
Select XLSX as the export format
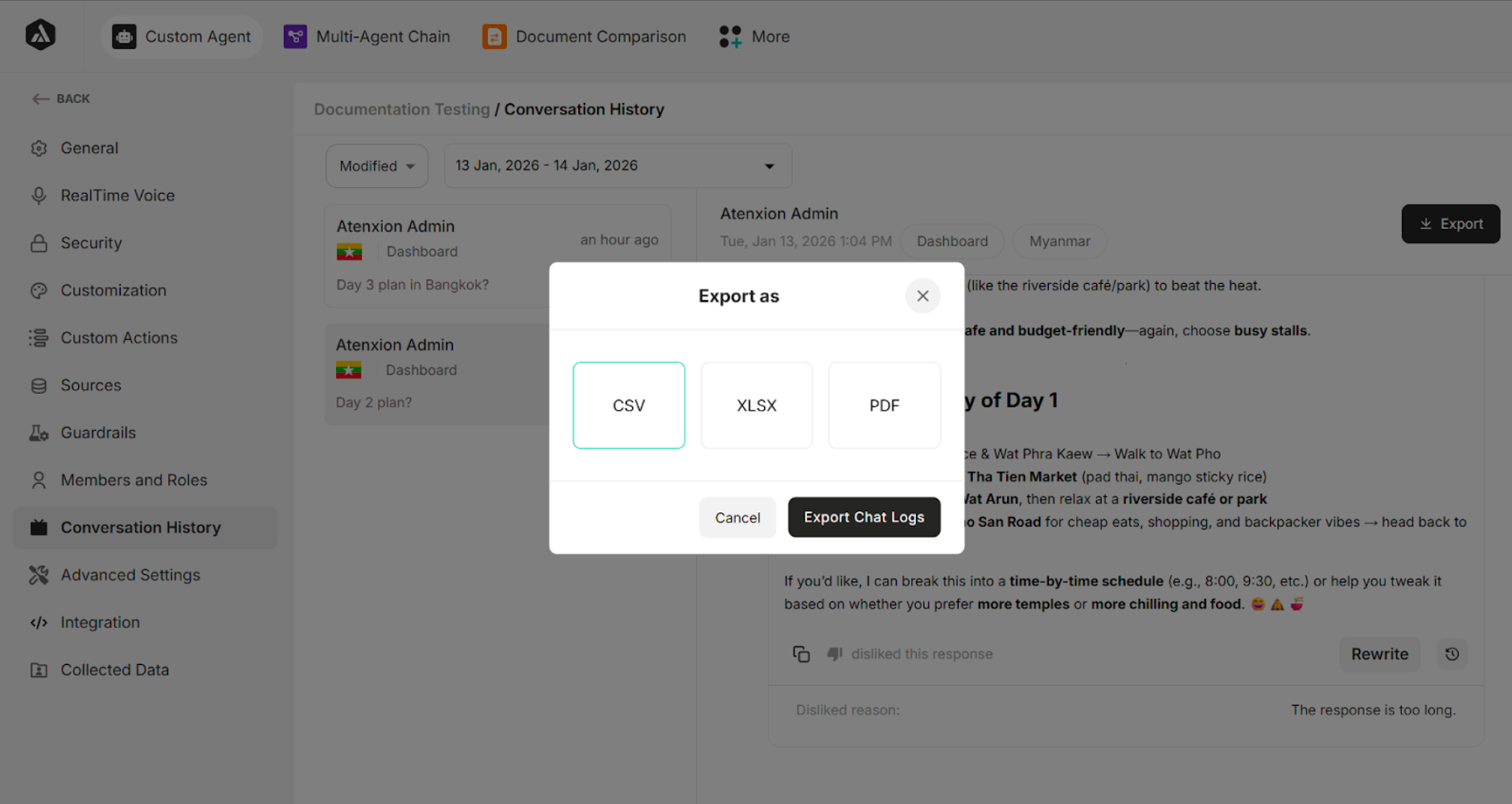coord(756,405)
